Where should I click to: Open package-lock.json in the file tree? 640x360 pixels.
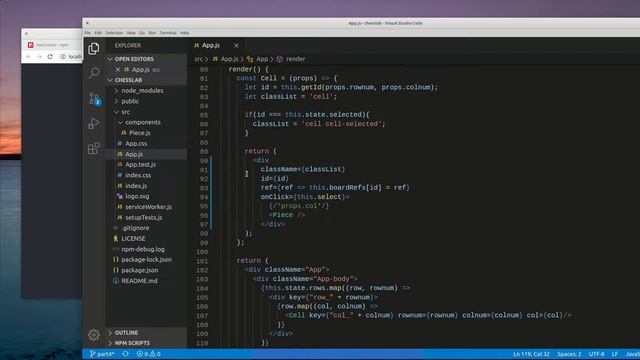(146, 260)
